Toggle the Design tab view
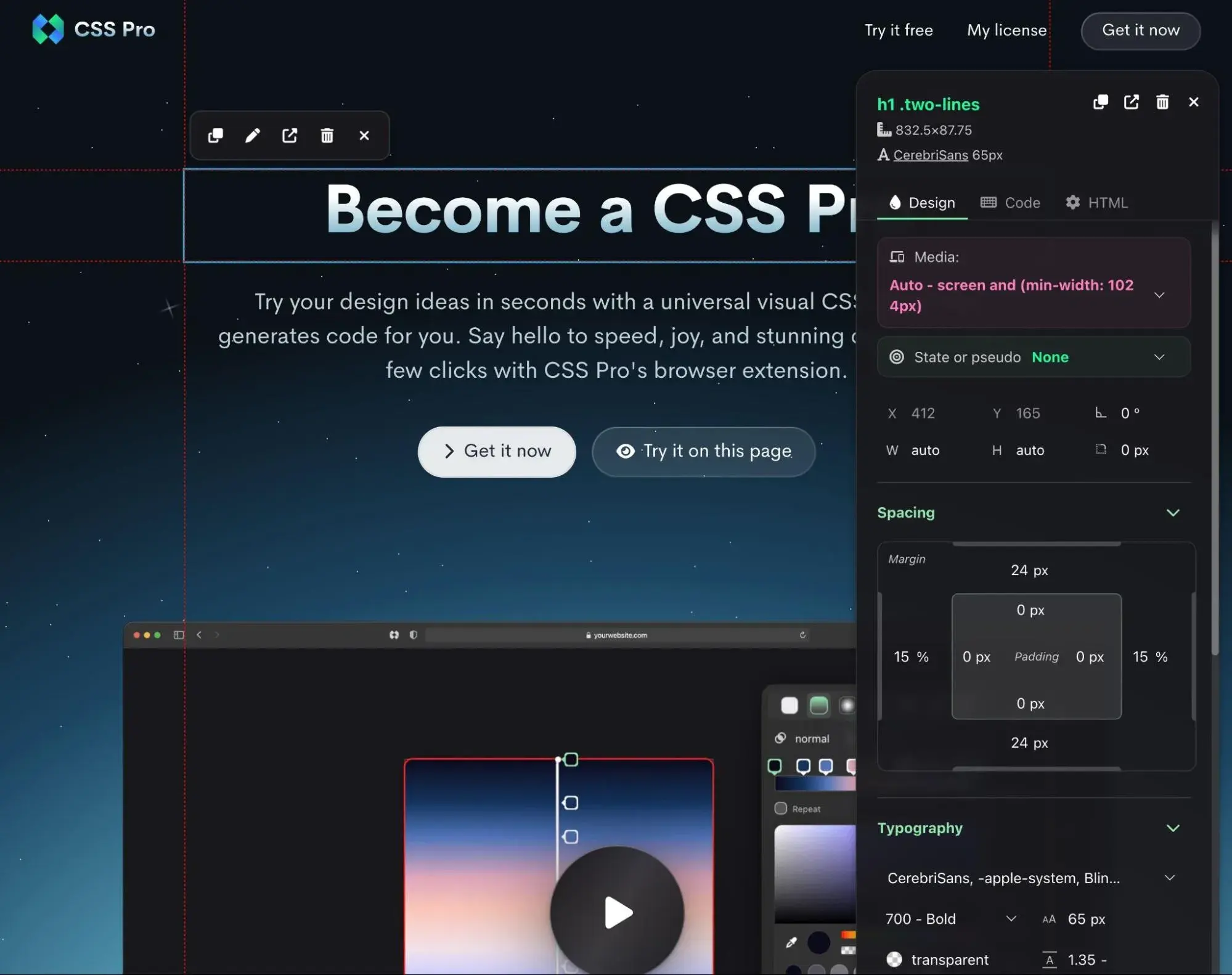Viewport: 1232px width, 975px height. coord(920,203)
